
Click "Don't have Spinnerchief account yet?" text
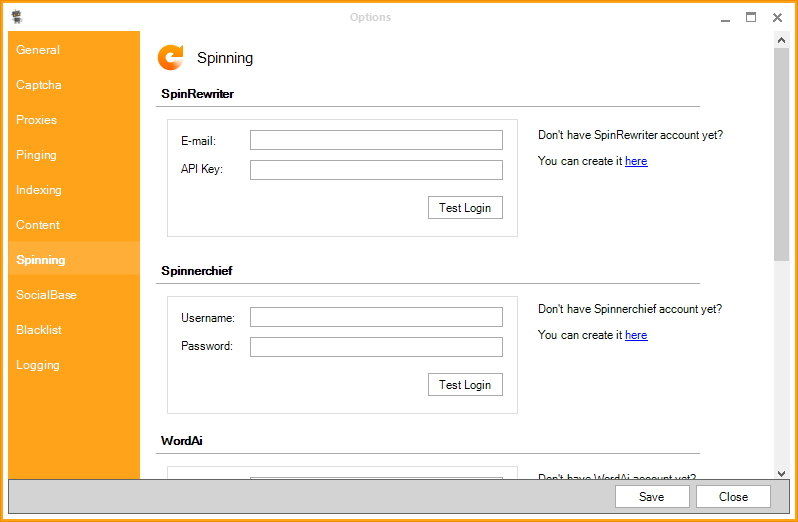tap(630, 309)
